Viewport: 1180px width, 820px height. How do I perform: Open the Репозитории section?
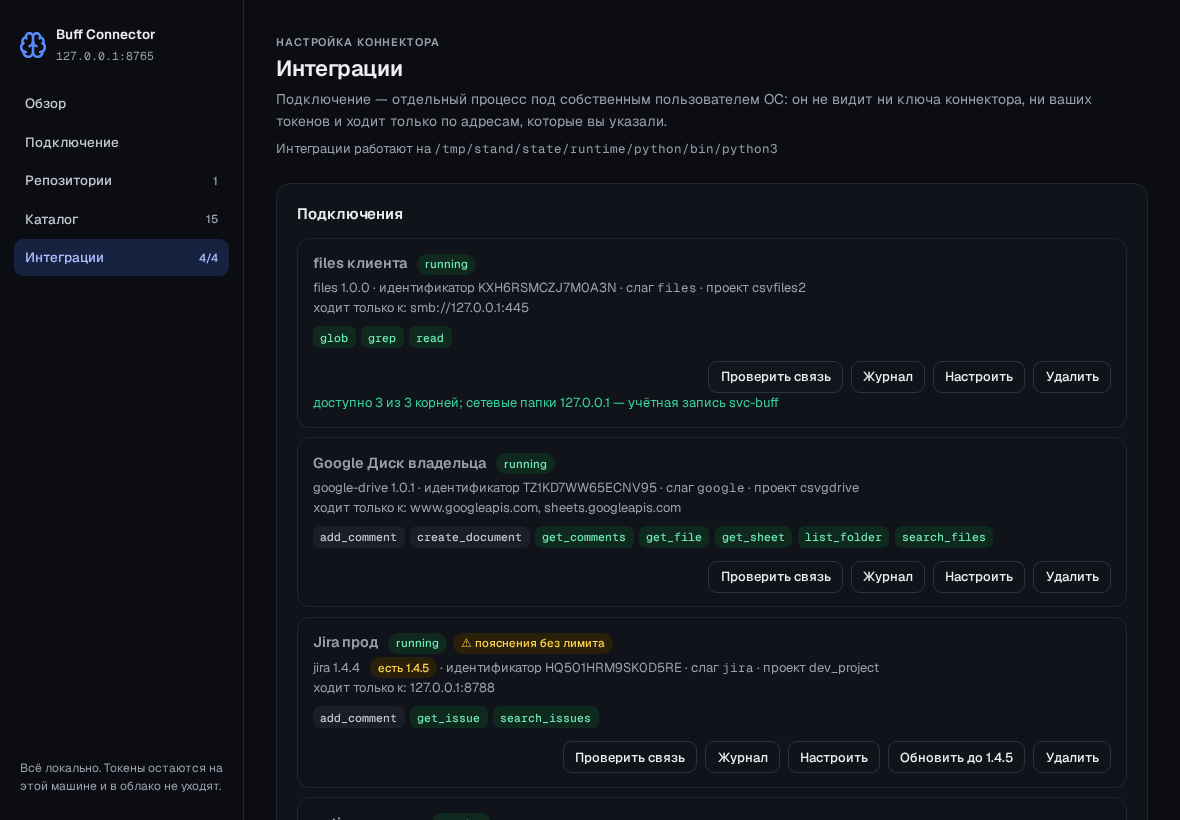coord(121,181)
